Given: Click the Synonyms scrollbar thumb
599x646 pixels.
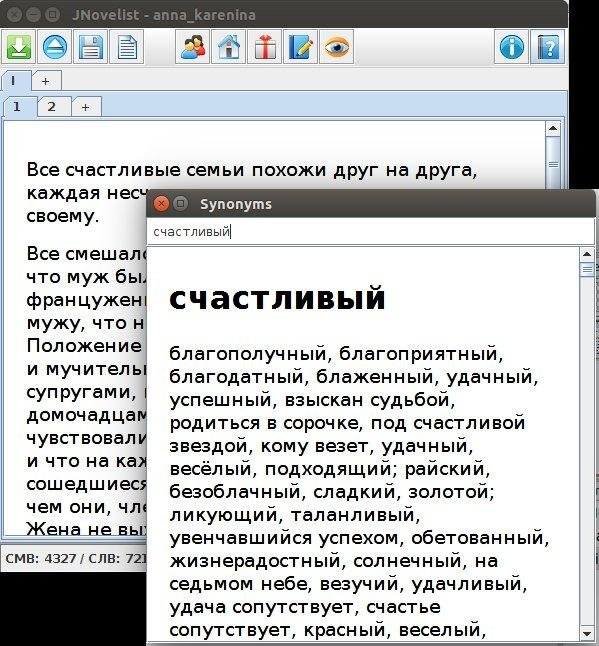Looking at the screenshot, I should (x=587, y=270).
